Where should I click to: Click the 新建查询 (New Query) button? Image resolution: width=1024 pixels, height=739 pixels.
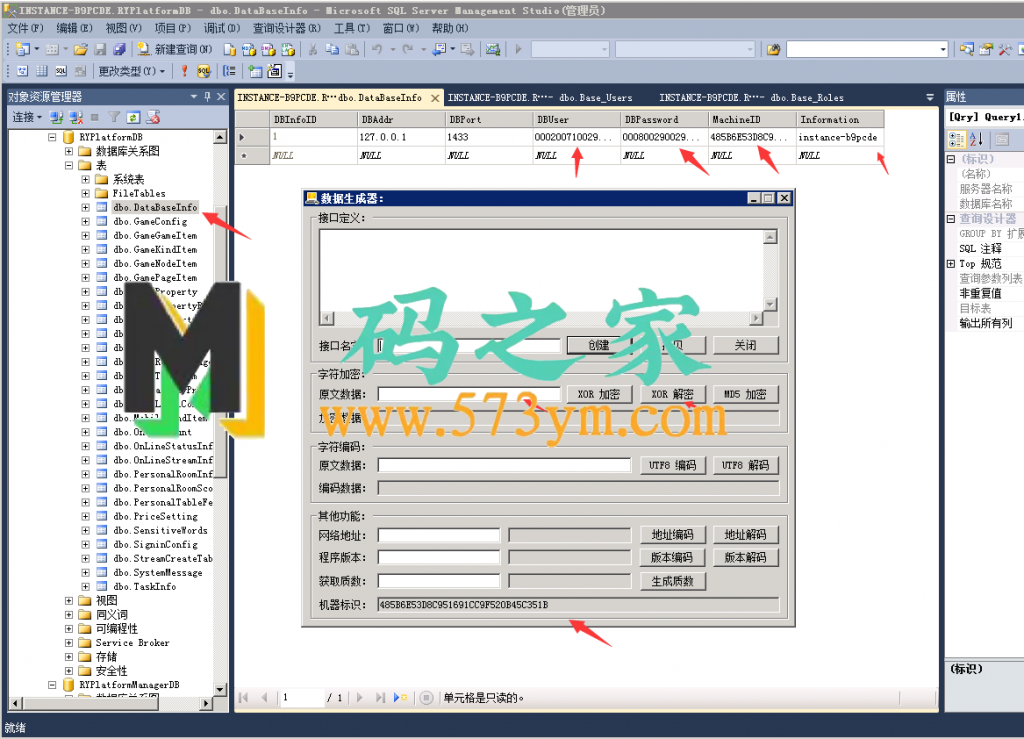[x=174, y=50]
